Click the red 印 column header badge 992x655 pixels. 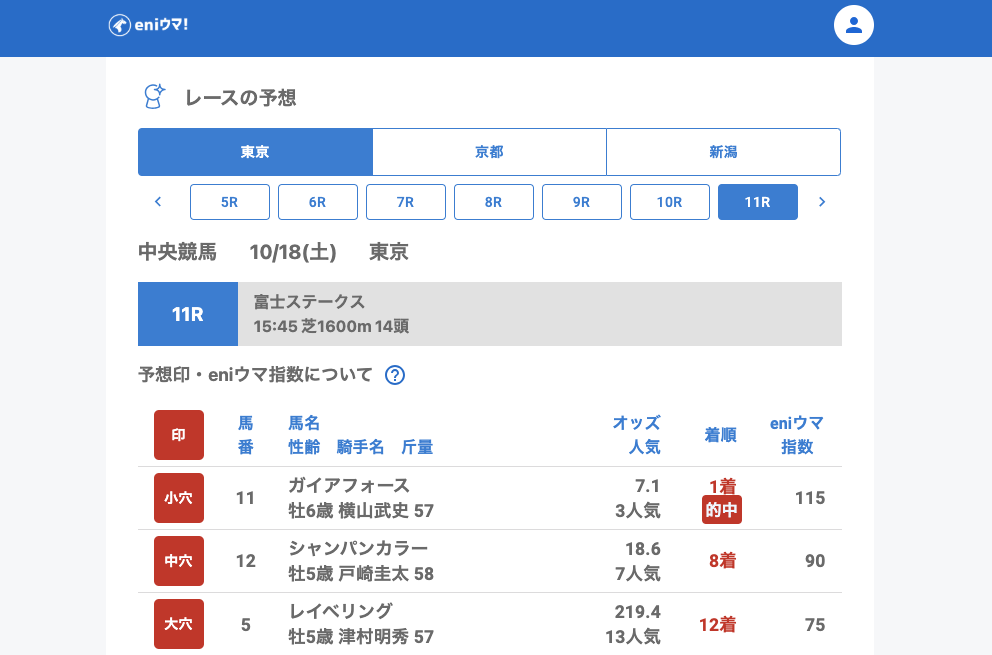click(x=179, y=435)
